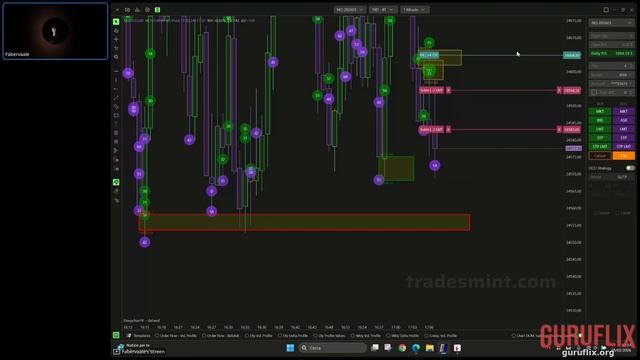Tick the checkbox below the account field
The image size is (640, 360).
tap(594, 93)
